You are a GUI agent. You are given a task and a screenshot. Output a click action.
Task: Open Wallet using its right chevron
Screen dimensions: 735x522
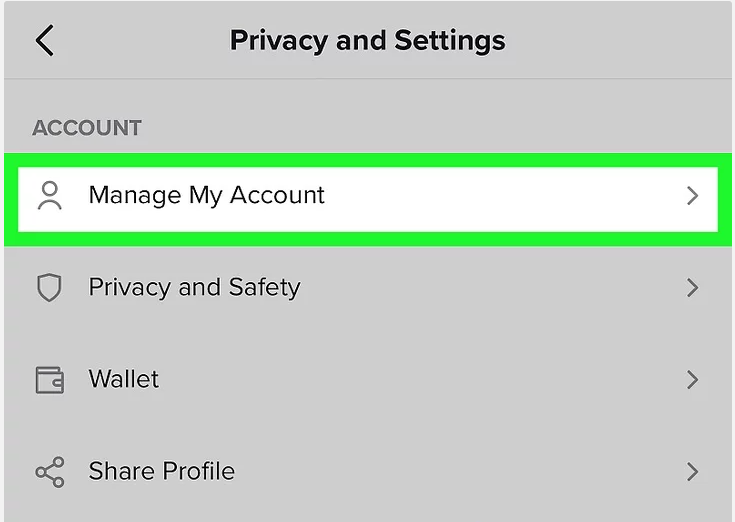click(692, 380)
